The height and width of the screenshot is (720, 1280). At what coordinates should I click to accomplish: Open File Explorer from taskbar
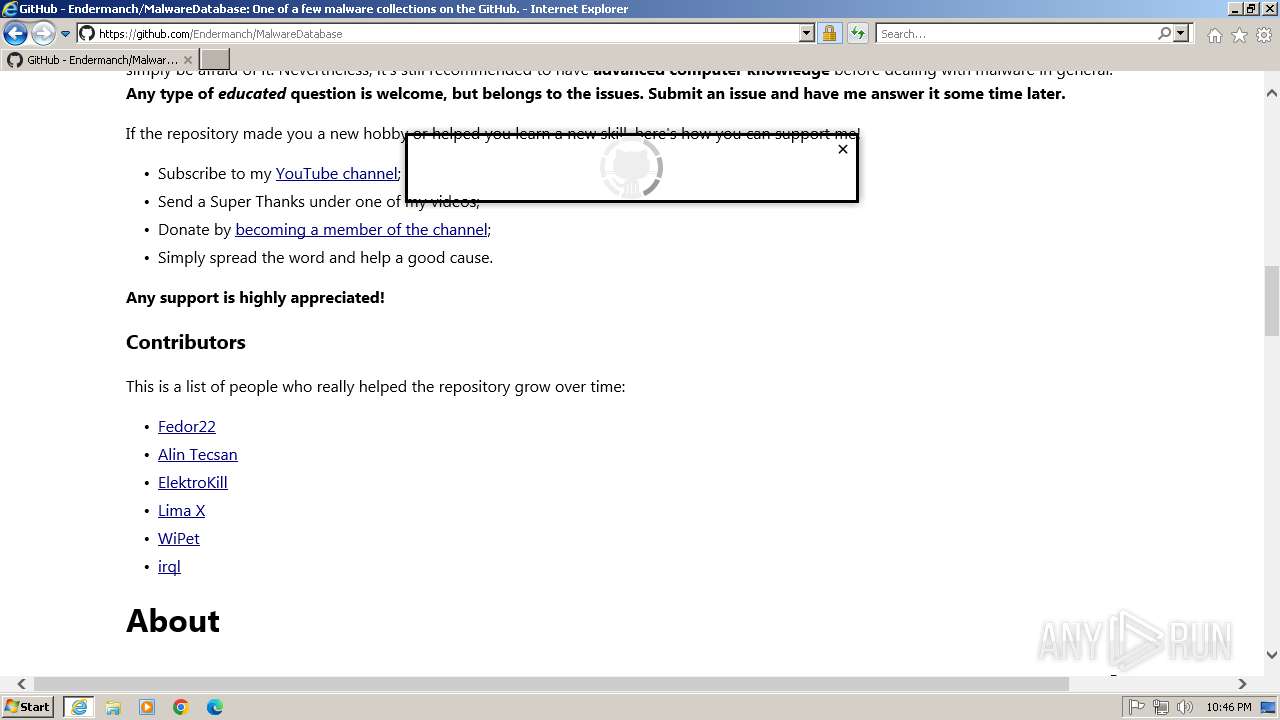[113, 707]
